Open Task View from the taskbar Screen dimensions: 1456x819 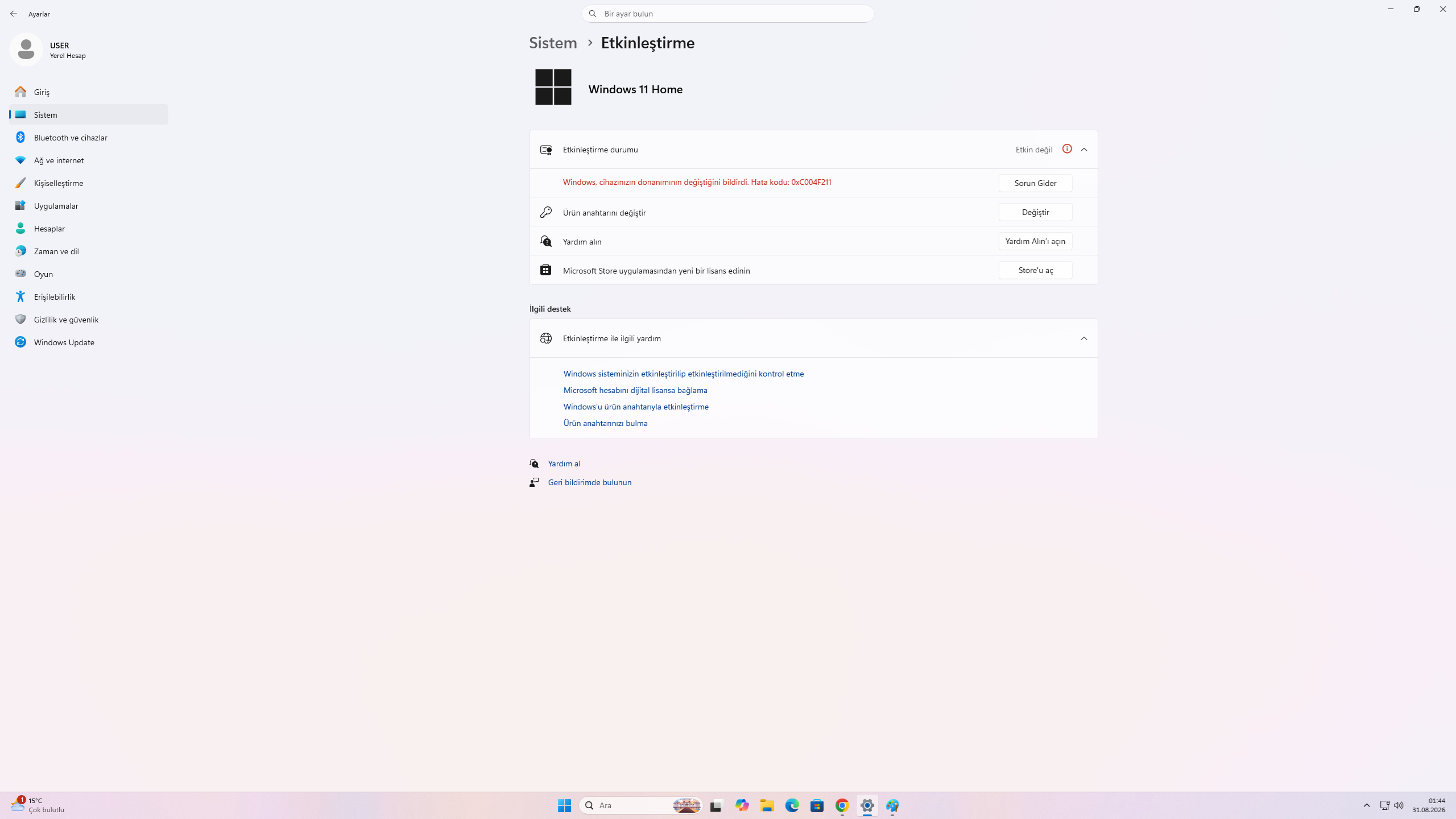[x=715, y=805]
